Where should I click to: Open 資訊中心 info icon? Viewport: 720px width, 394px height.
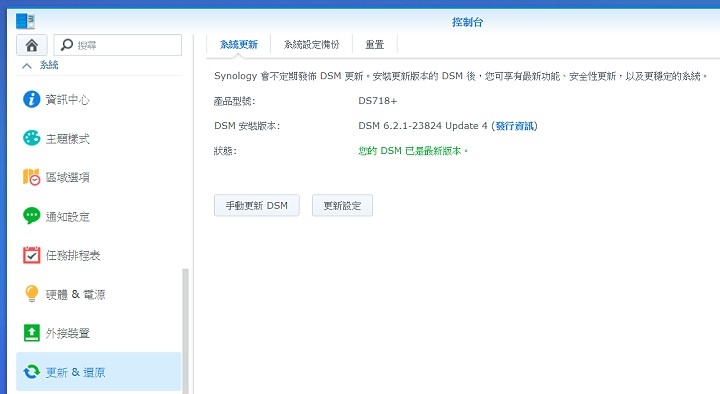pos(32,99)
